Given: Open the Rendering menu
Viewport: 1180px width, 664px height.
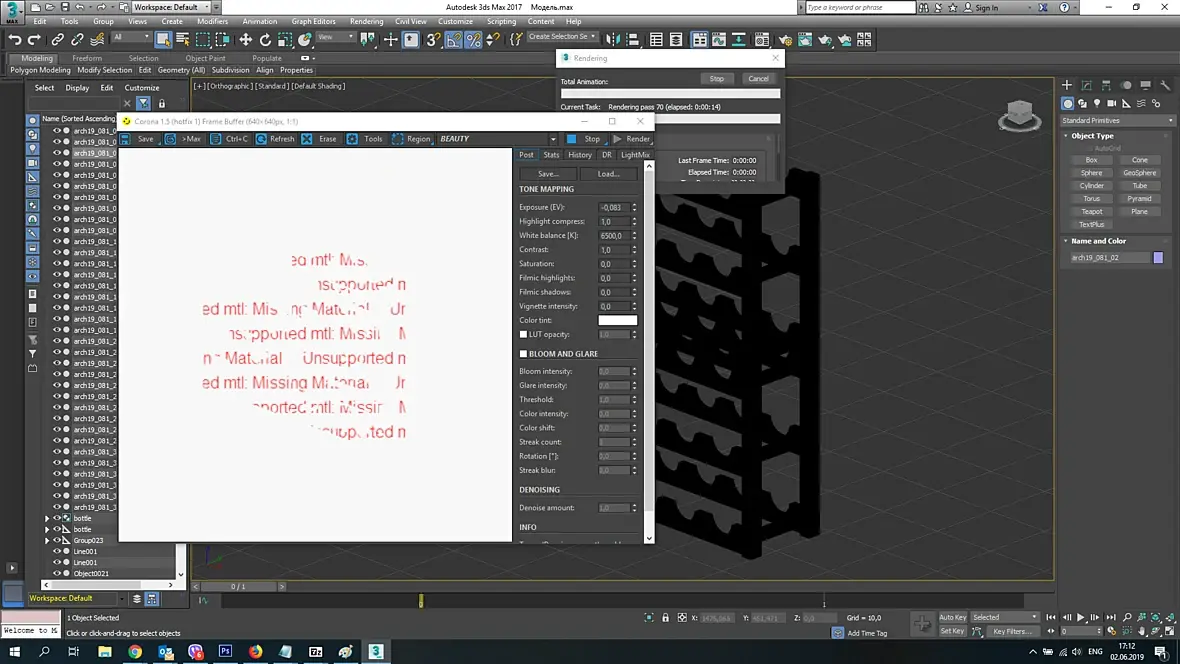Looking at the screenshot, I should point(366,21).
